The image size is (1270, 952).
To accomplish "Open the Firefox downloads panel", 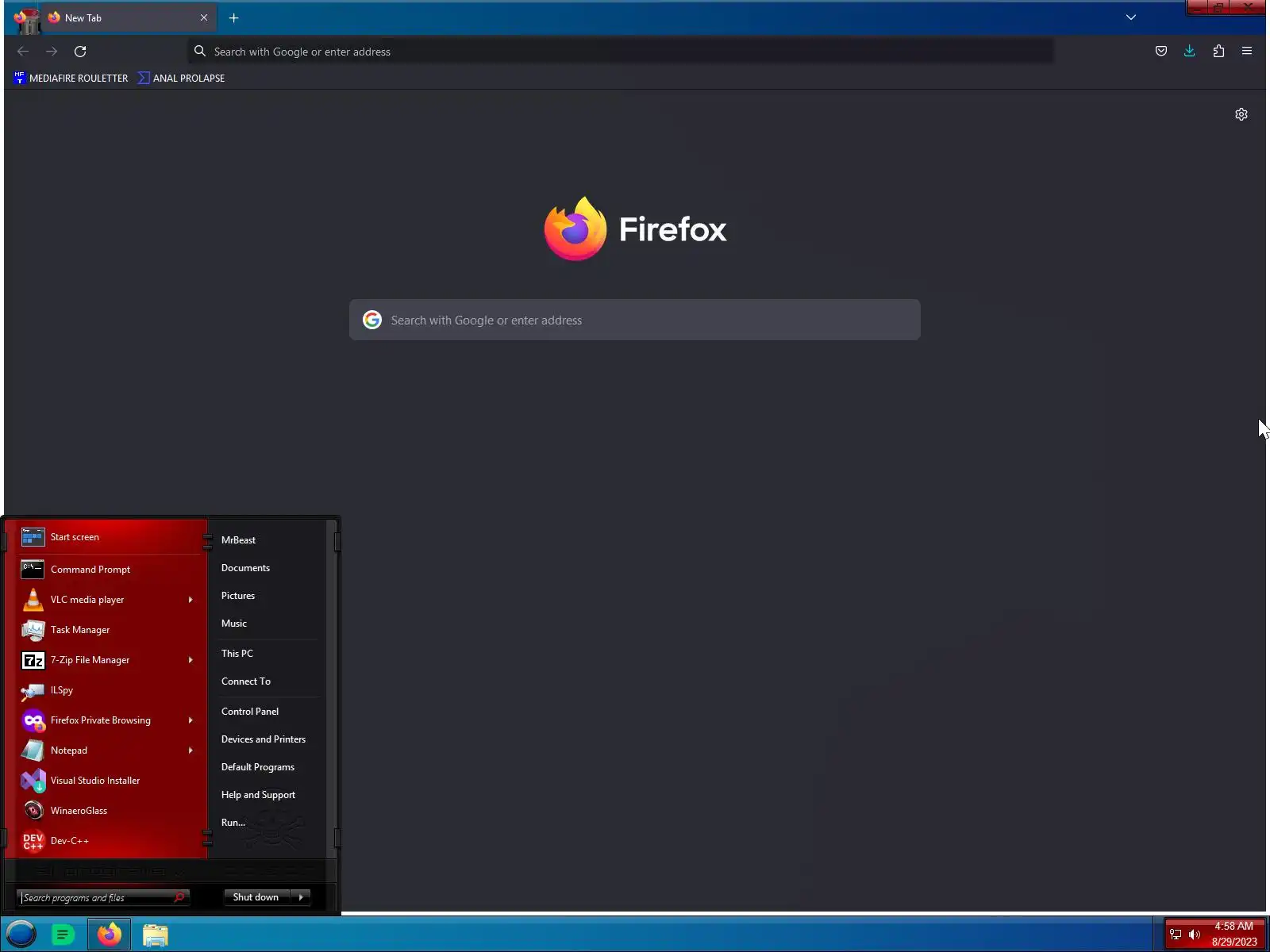I will 1190,52.
